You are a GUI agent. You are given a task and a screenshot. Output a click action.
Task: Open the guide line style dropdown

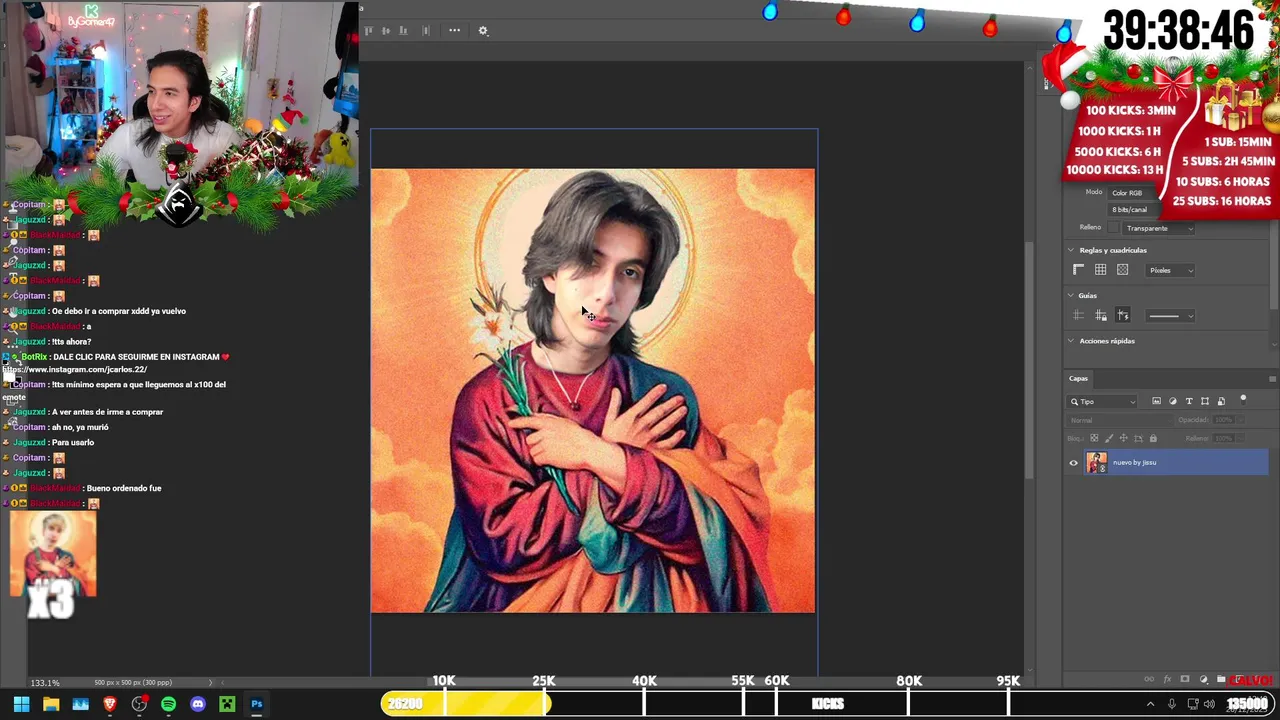pos(1170,316)
